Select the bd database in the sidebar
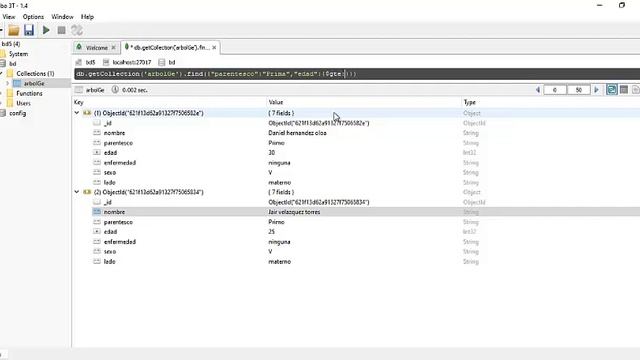Viewport: 640px width, 360px height. 13,64
